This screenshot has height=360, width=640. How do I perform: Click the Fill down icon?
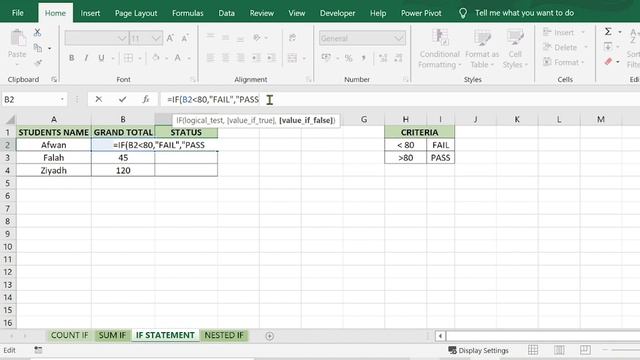pos(608,47)
